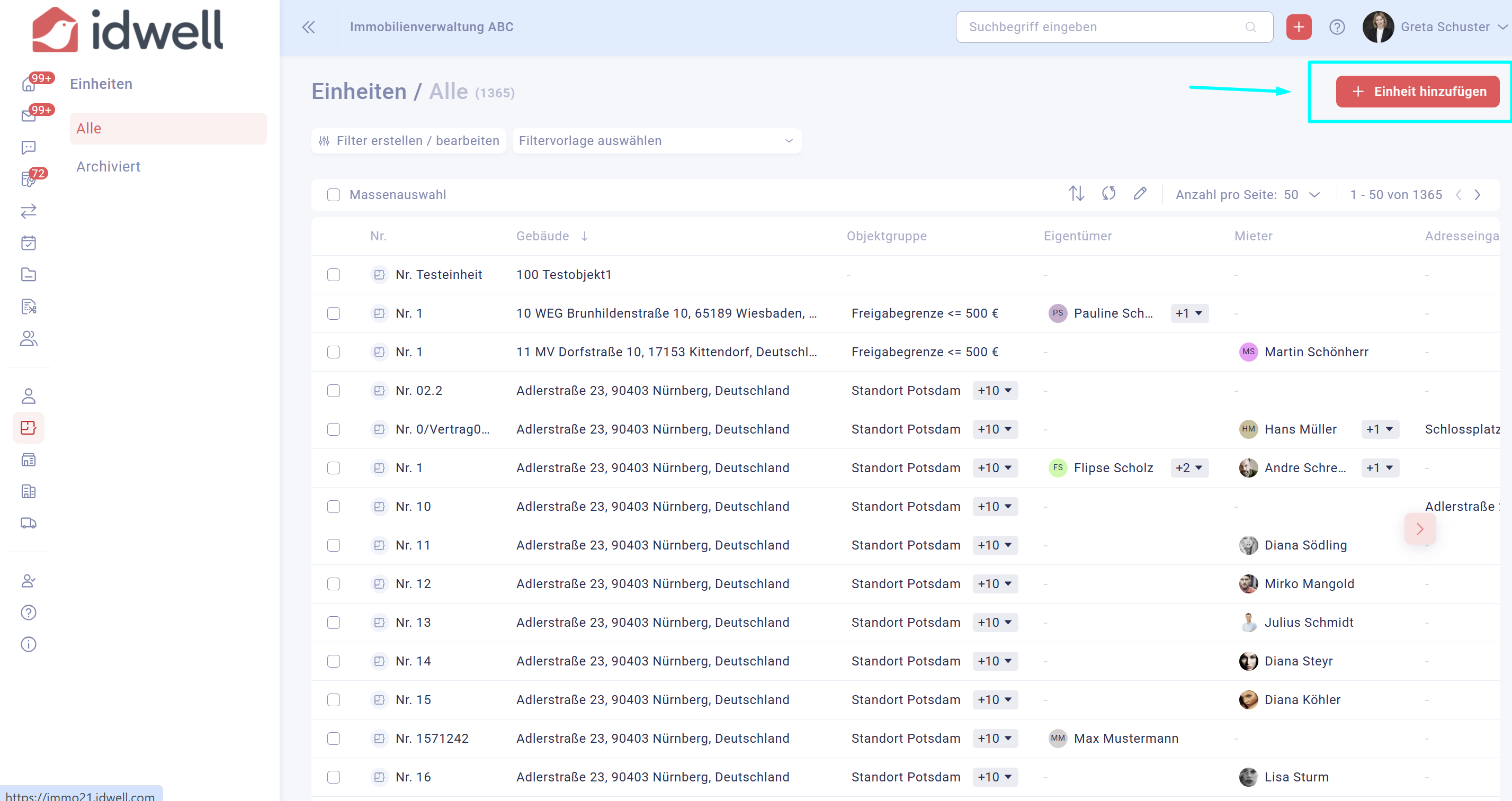Open the help question mark icon in header
The image size is (1512, 801).
(1337, 27)
